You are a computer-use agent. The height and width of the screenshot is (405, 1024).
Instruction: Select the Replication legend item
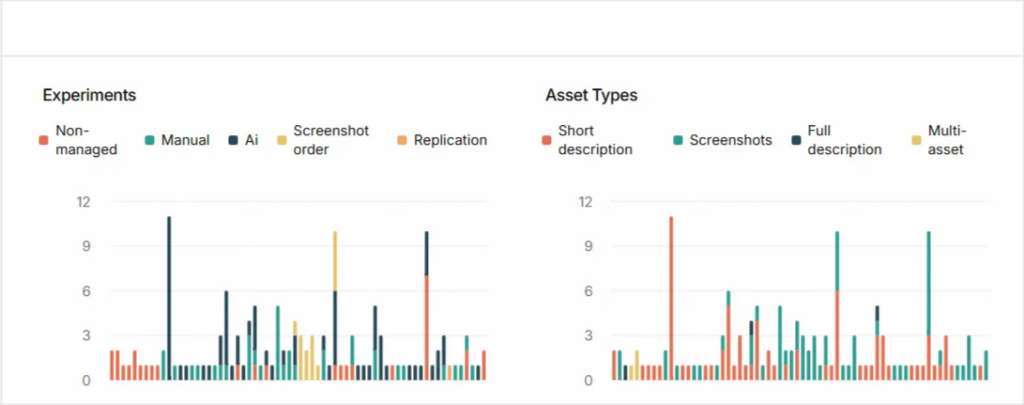point(450,140)
